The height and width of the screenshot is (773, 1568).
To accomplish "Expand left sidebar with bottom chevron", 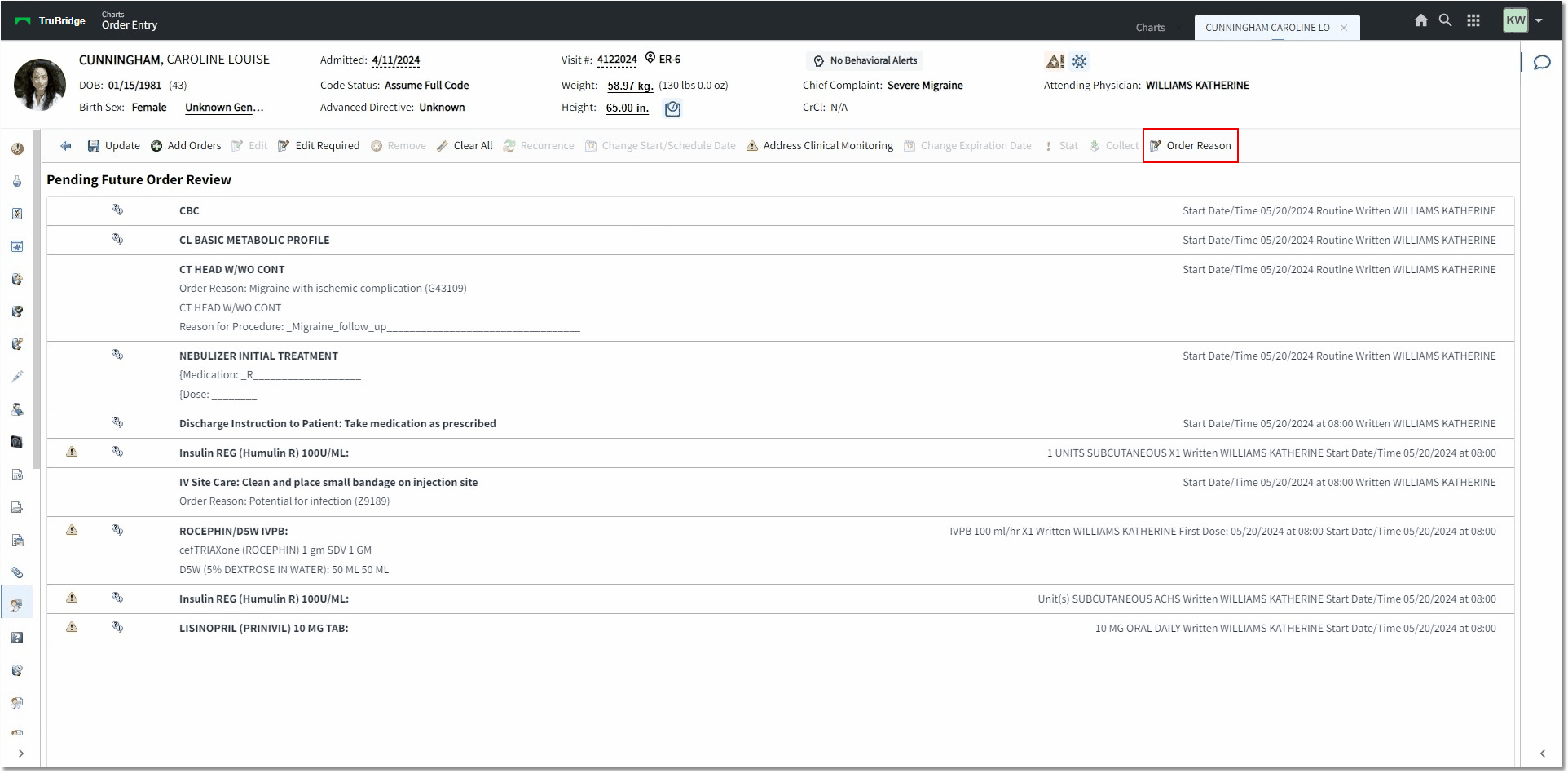I will (x=21, y=753).
